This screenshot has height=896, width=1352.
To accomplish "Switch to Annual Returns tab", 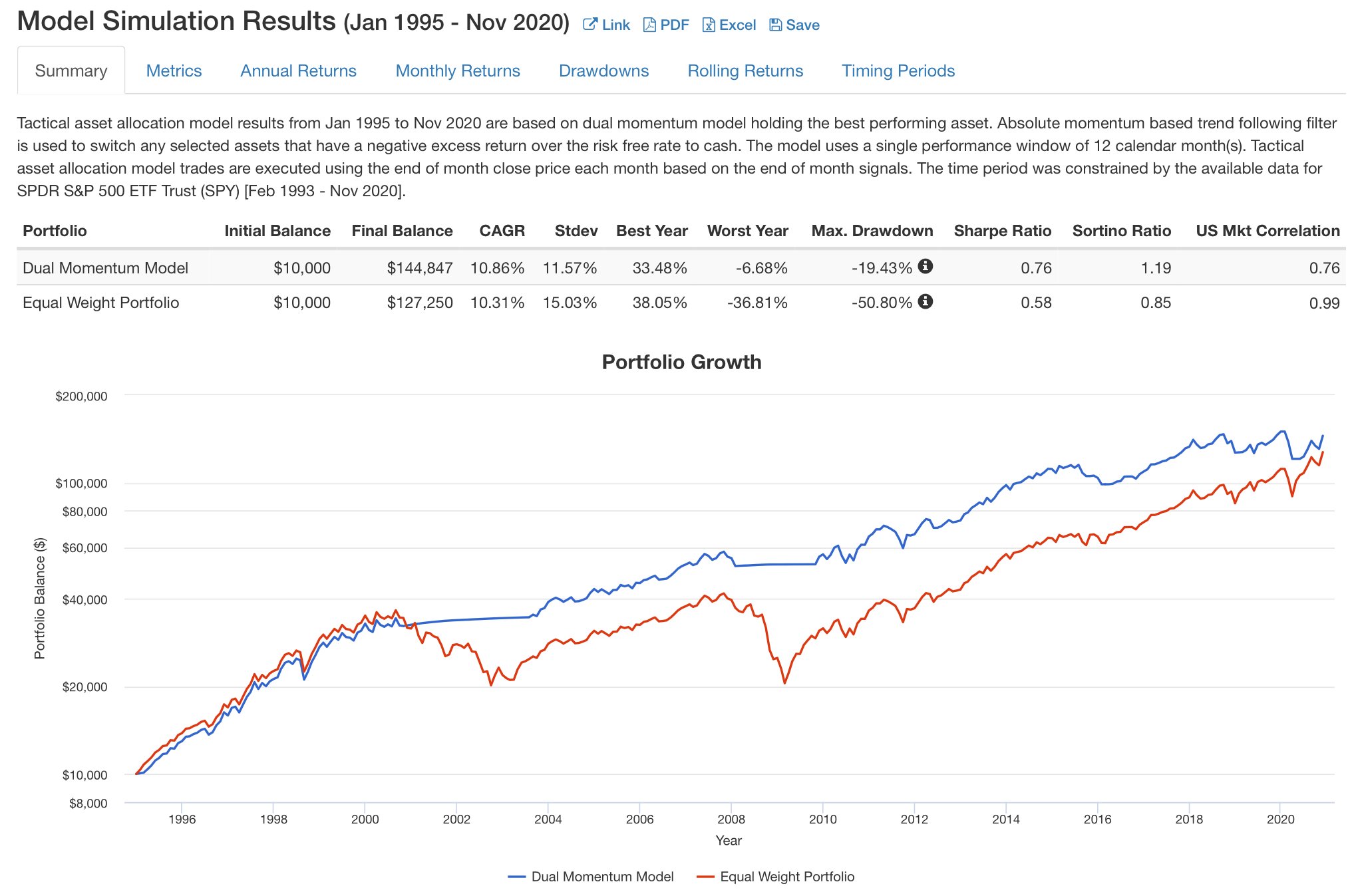I will [298, 71].
